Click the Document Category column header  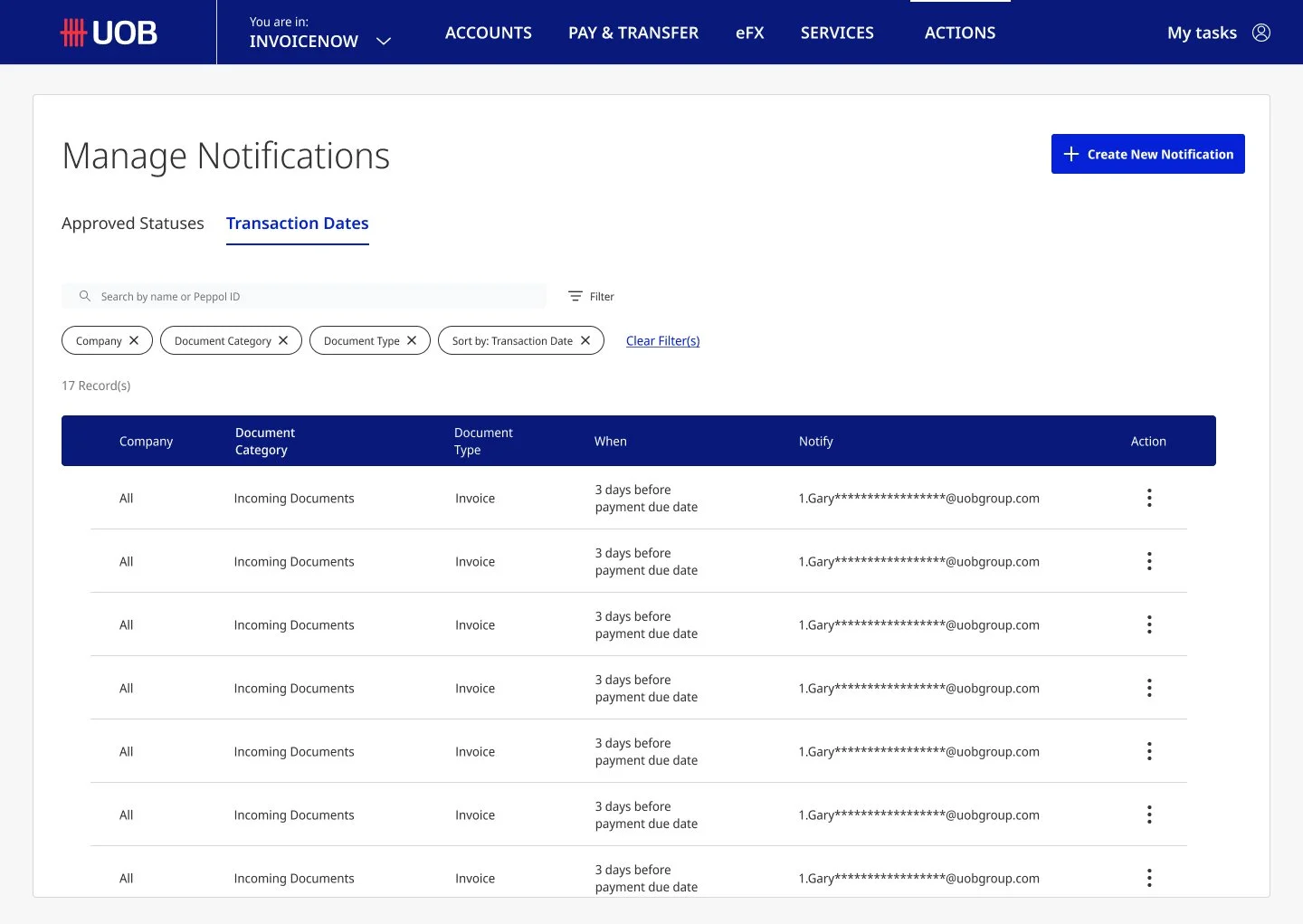click(265, 441)
